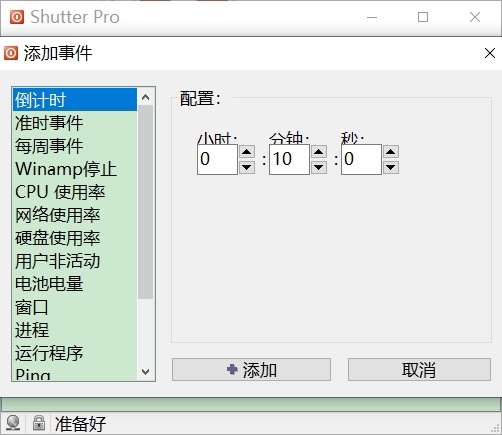Select 电池电量 event
This screenshot has height=435, width=502.
tap(75, 284)
